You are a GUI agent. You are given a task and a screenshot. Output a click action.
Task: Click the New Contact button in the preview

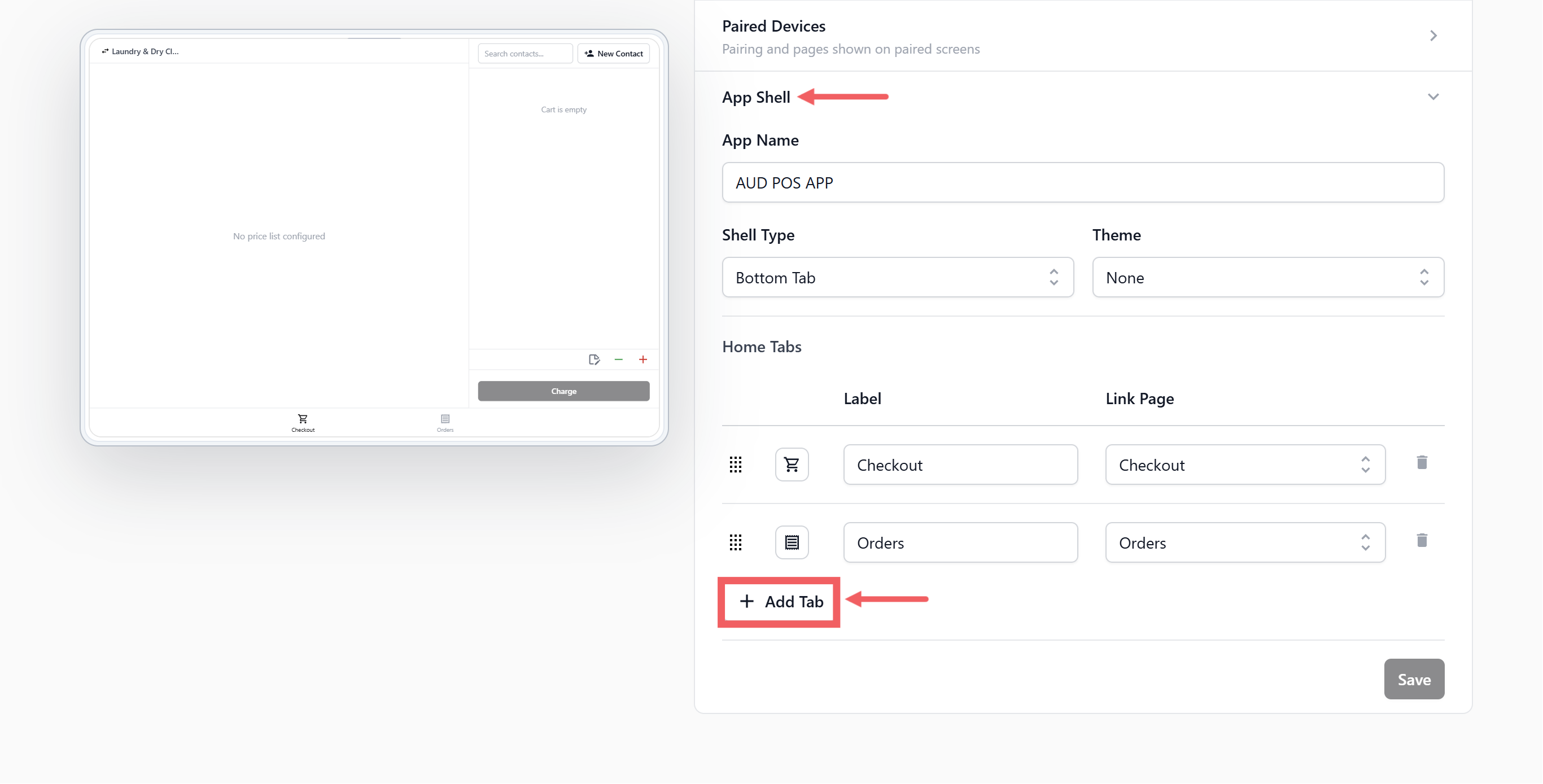point(613,53)
